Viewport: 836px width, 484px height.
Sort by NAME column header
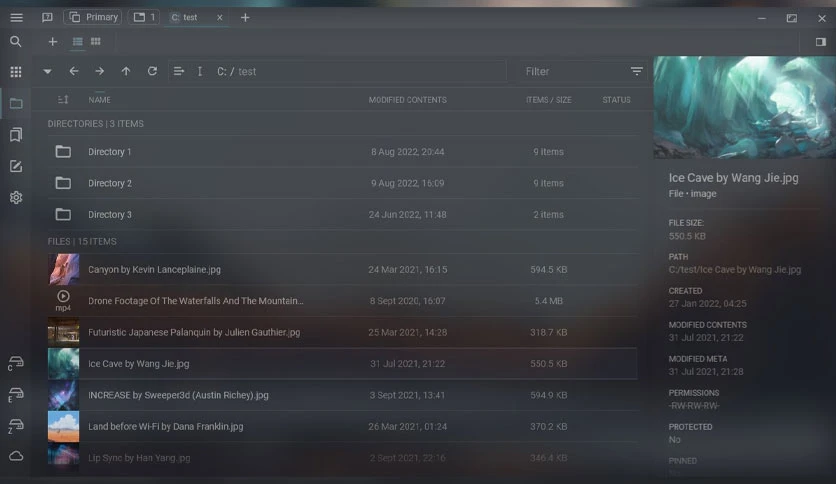[x=100, y=100]
